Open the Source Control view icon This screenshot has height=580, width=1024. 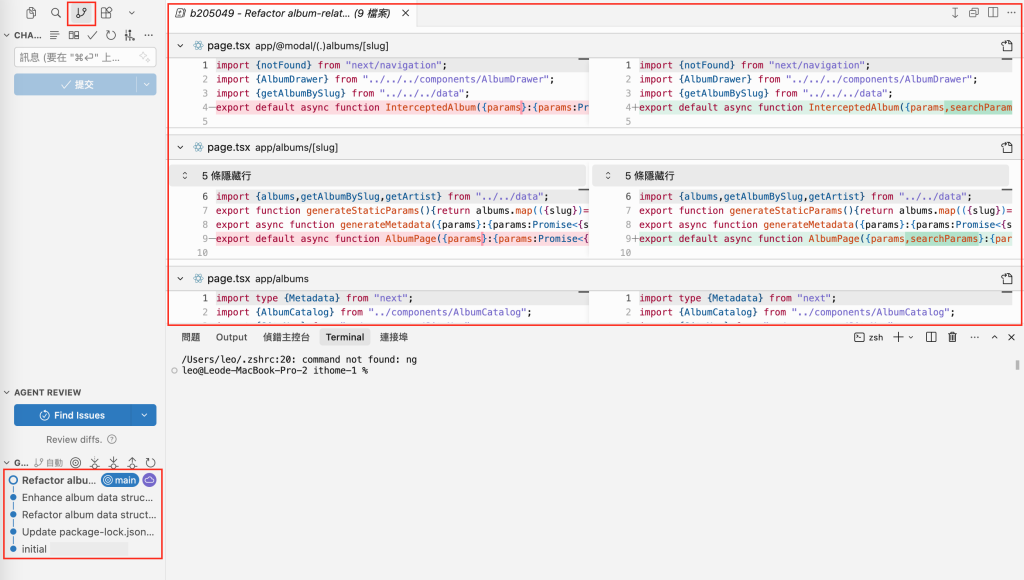[x=81, y=12]
